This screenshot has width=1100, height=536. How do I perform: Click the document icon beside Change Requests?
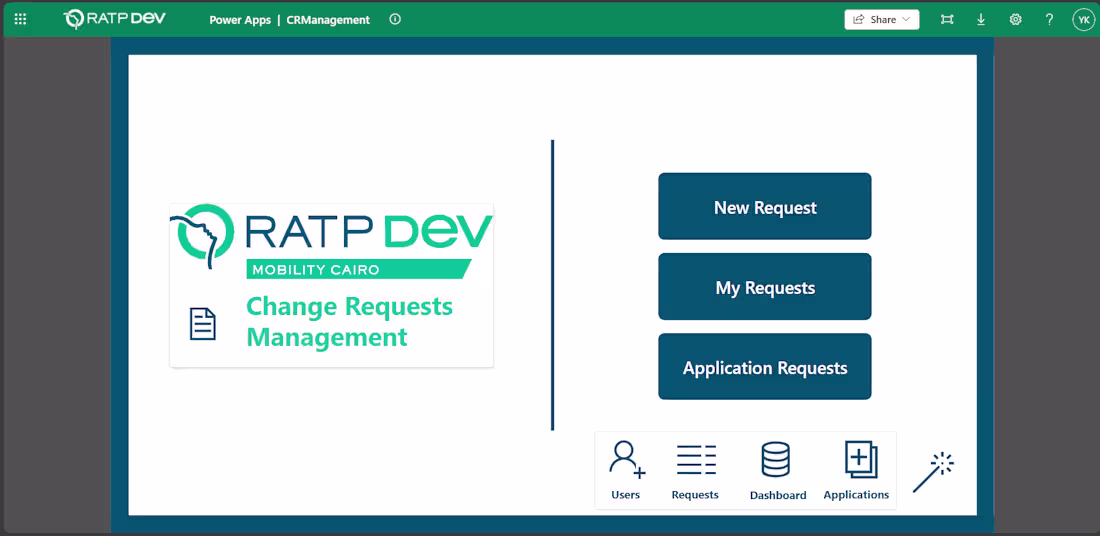[203, 323]
